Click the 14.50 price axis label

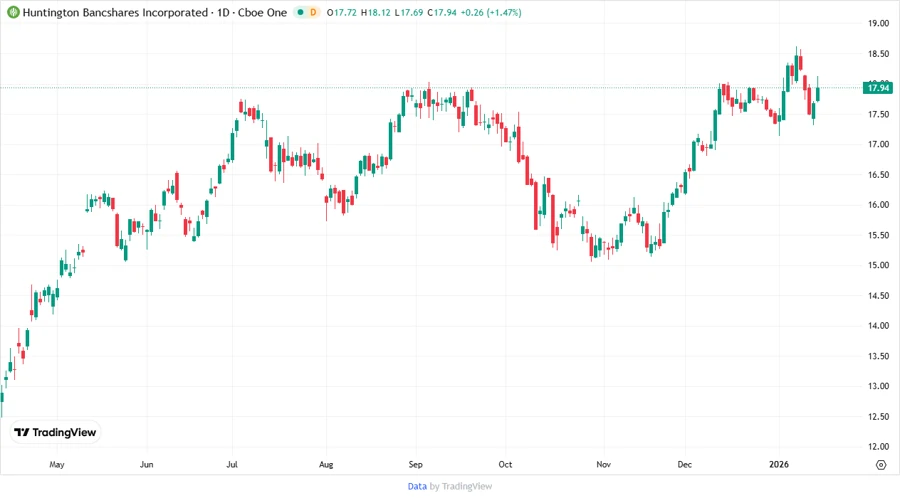click(x=878, y=295)
